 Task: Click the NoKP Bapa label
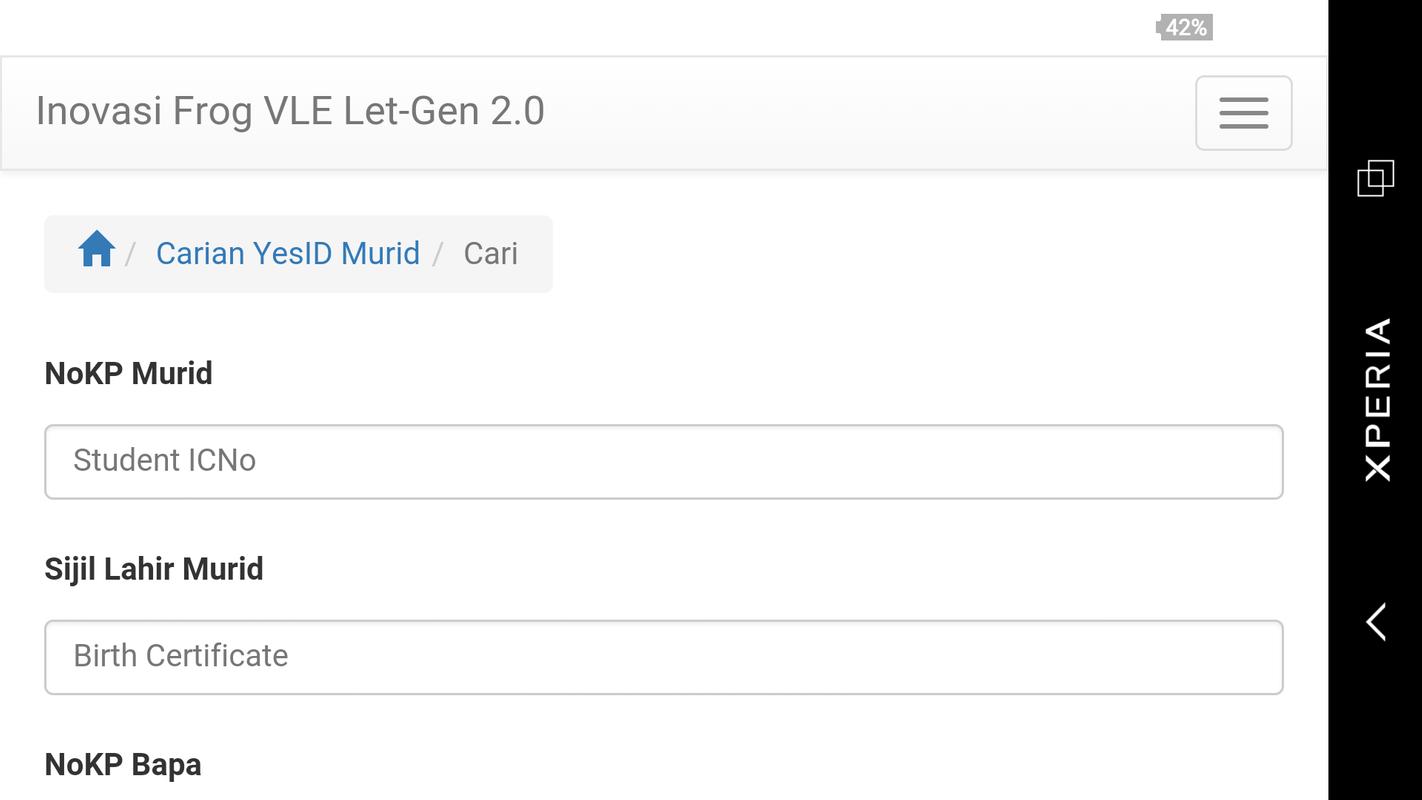(x=123, y=765)
